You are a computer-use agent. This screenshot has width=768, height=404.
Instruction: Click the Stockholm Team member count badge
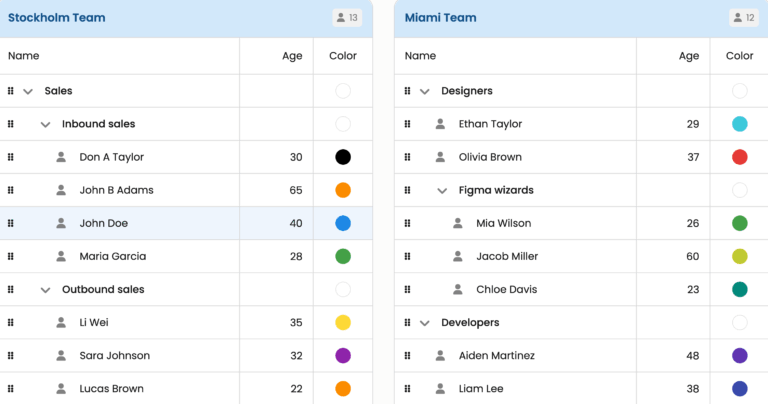(x=347, y=18)
